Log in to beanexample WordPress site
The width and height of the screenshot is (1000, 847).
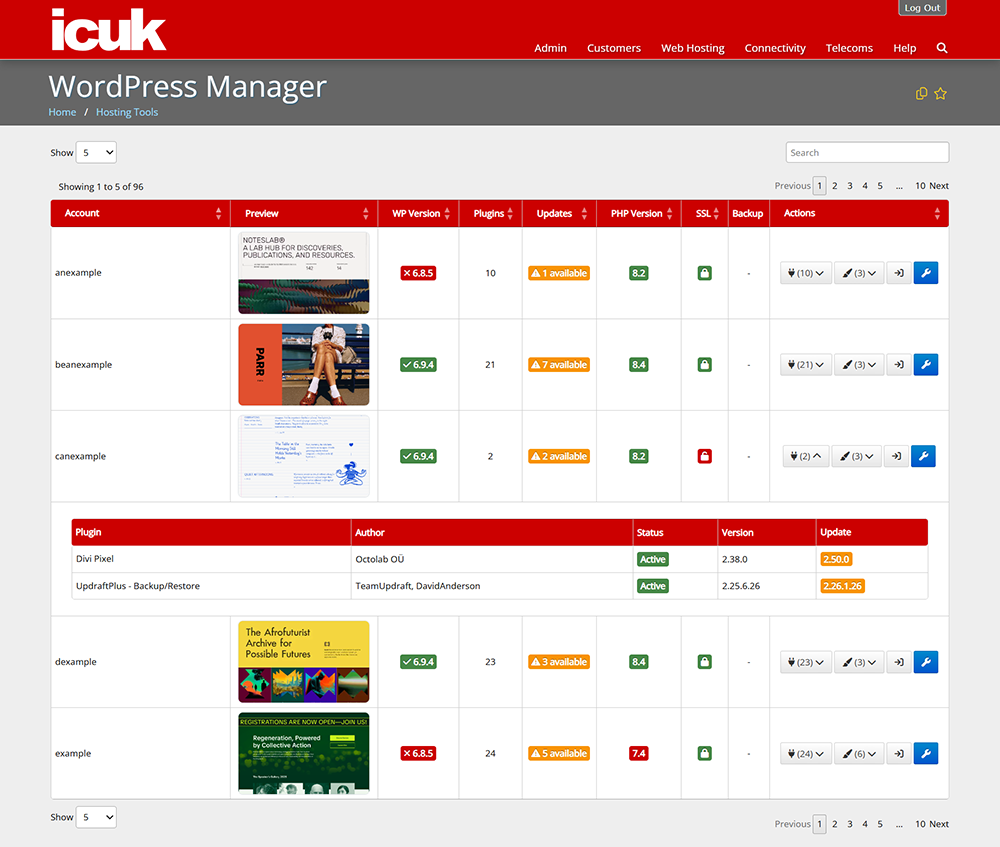click(x=899, y=365)
